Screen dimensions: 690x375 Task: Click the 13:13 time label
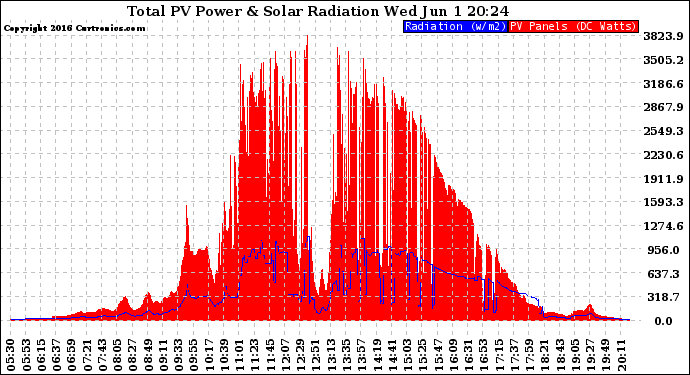pyautogui.click(x=331, y=355)
